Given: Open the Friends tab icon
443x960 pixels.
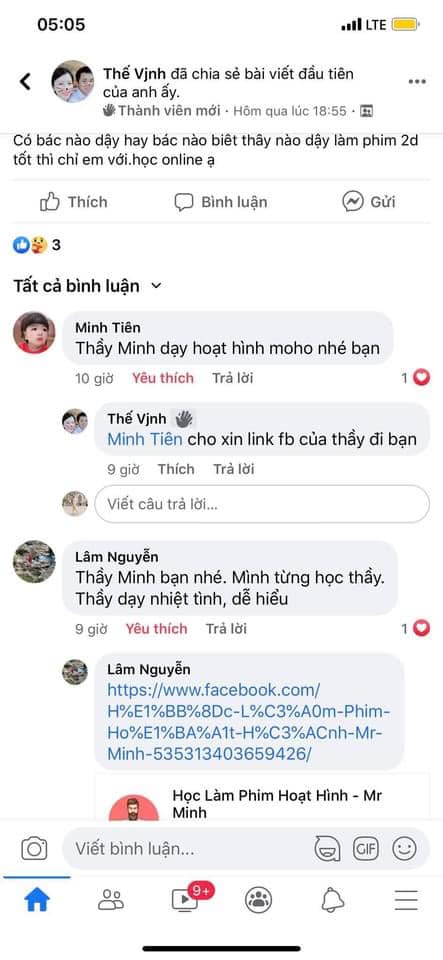Looking at the screenshot, I should [x=111, y=899].
